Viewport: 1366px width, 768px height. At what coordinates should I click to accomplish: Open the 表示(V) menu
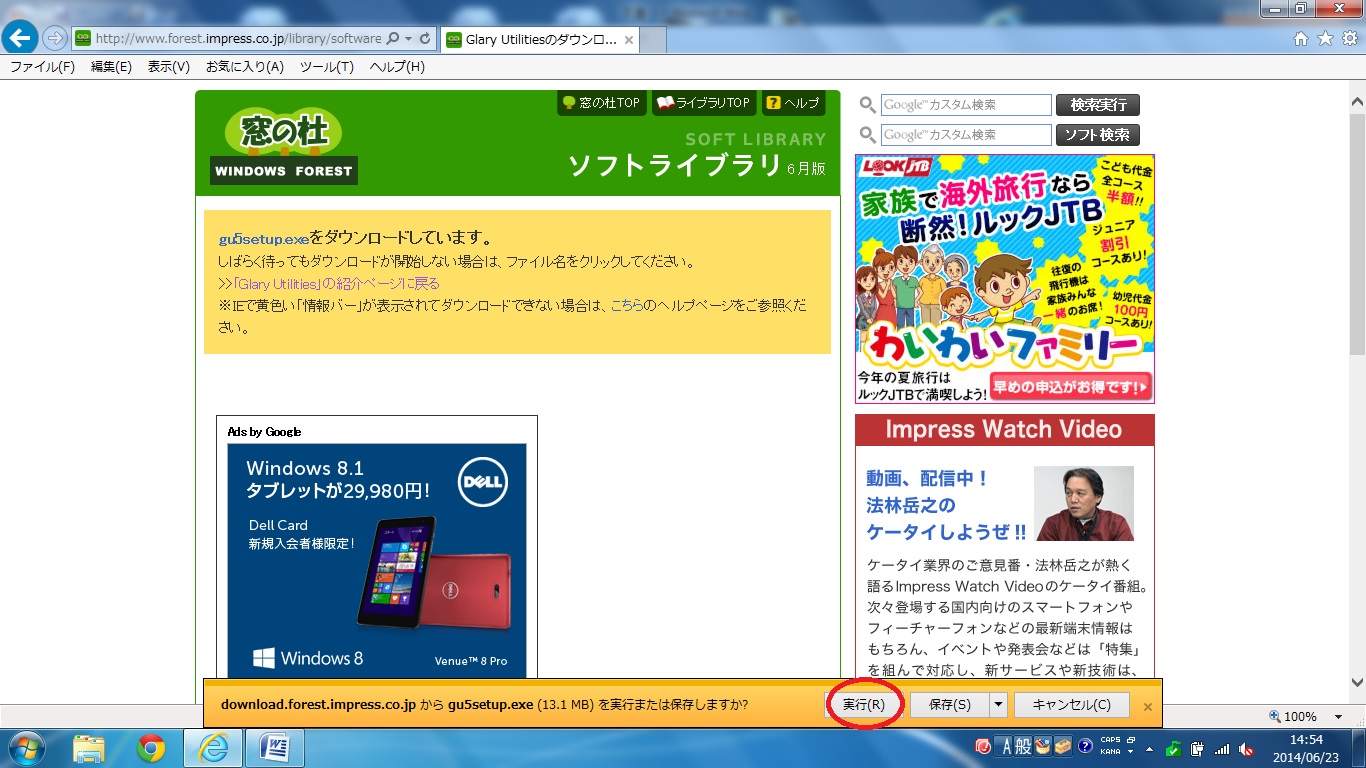click(x=169, y=67)
